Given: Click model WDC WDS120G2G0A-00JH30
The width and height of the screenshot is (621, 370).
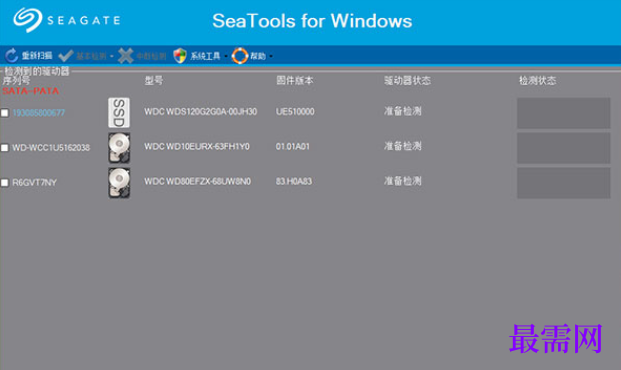Looking at the screenshot, I should click(x=200, y=112).
